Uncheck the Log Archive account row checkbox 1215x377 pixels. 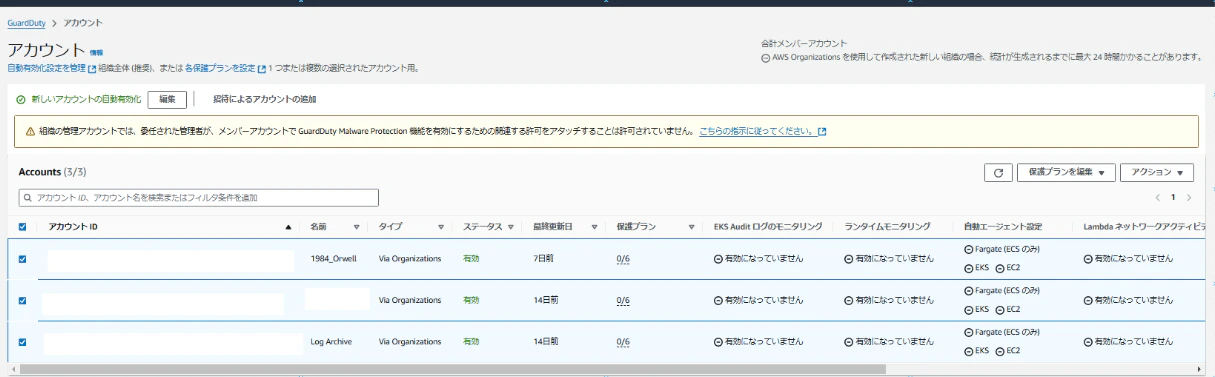pos(23,342)
